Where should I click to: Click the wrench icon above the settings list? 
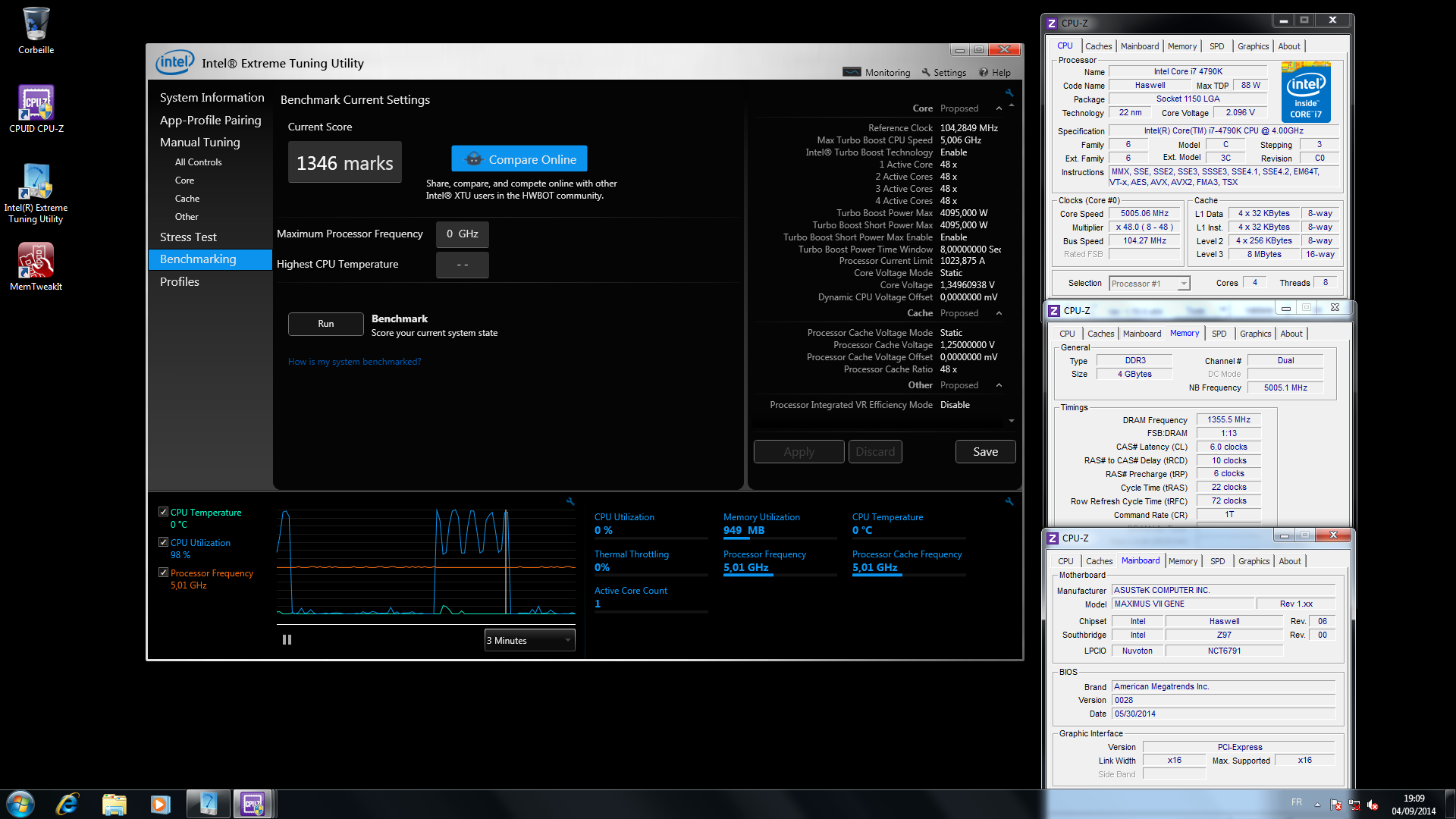[x=1009, y=93]
